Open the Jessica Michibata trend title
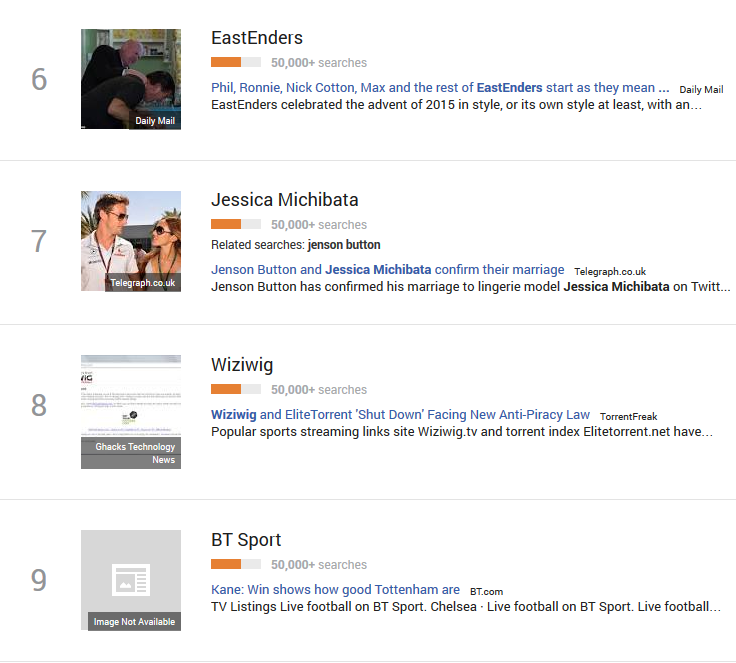The image size is (736, 663). tap(284, 200)
